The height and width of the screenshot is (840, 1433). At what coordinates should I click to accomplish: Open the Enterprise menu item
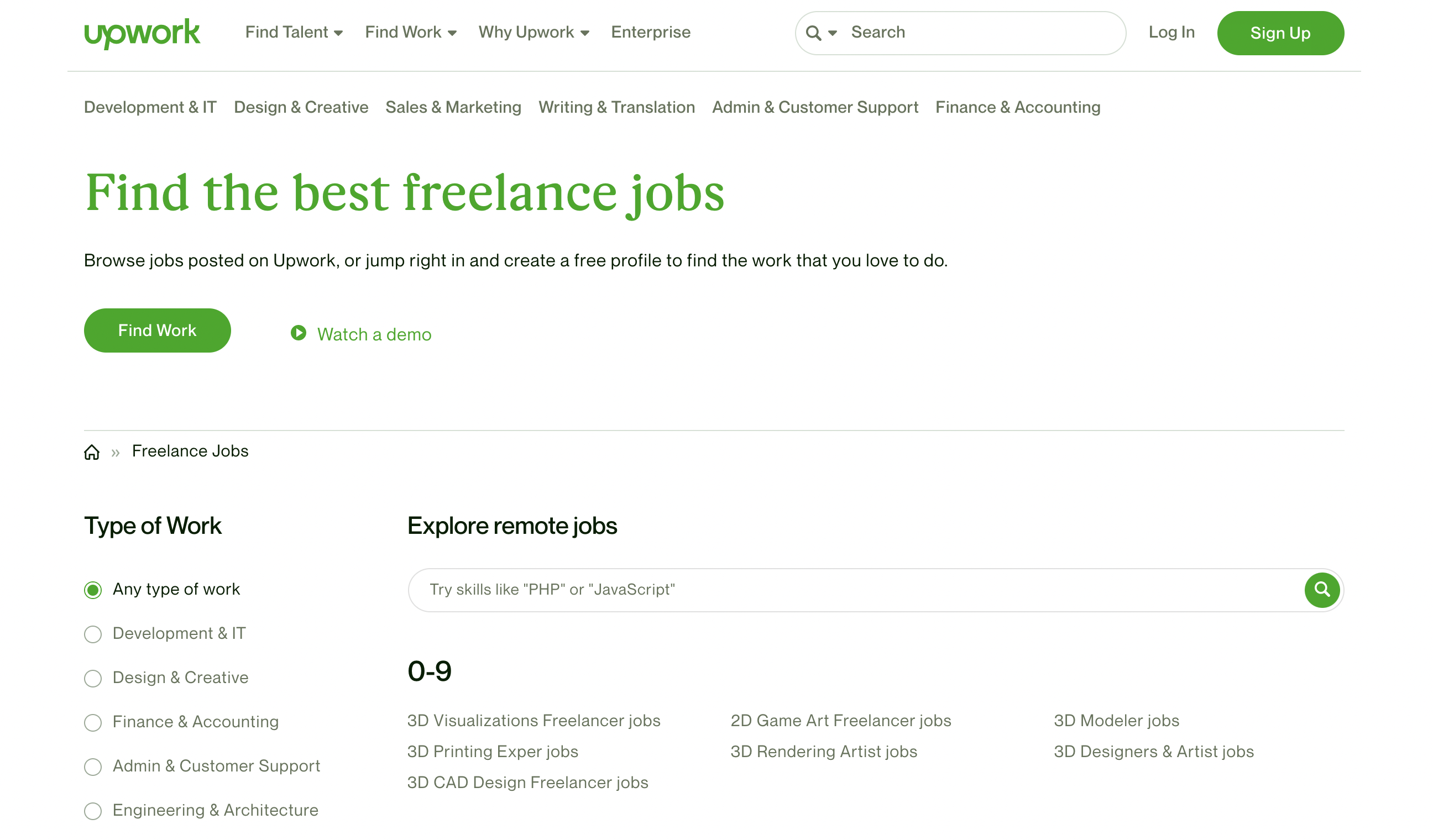click(x=651, y=33)
